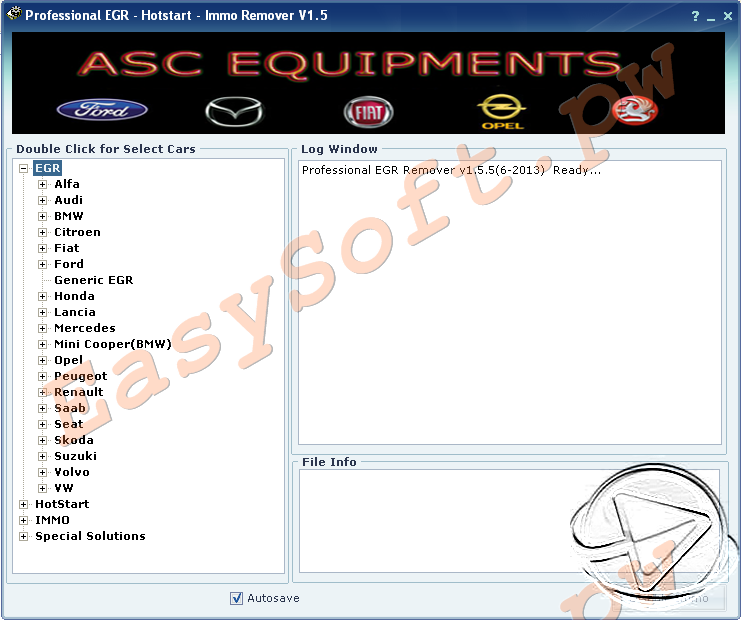Expand the Audi node
Image resolution: width=741 pixels, height=620 pixels.
click(x=43, y=200)
